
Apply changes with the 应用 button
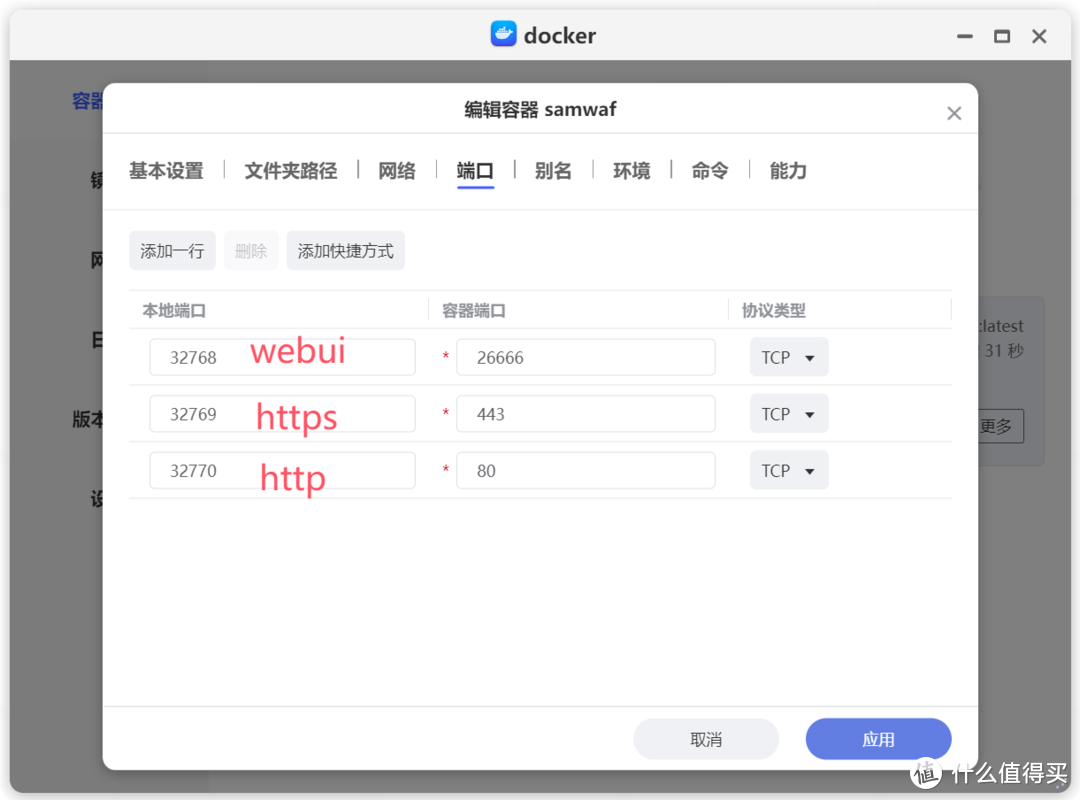point(878,739)
